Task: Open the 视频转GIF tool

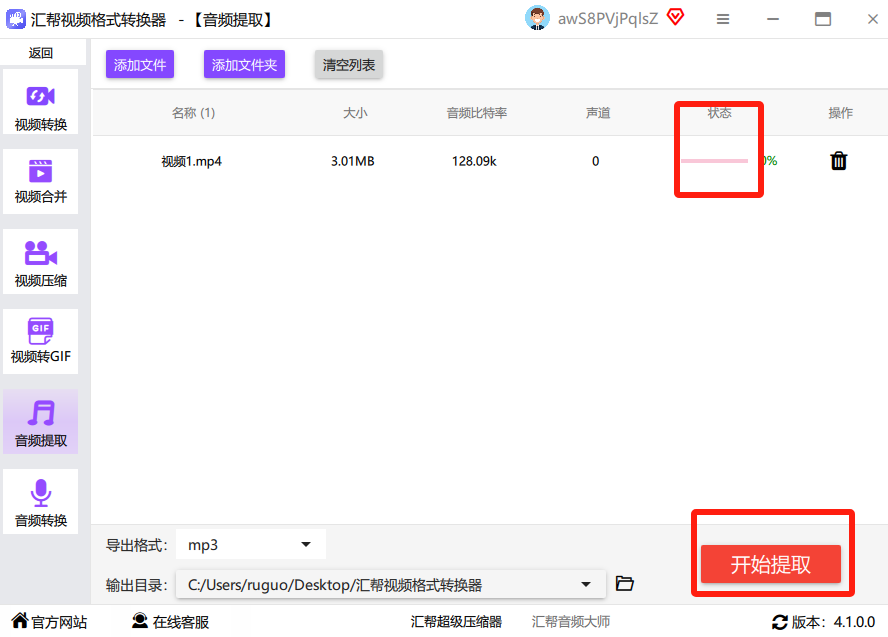Action: pos(41,341)
